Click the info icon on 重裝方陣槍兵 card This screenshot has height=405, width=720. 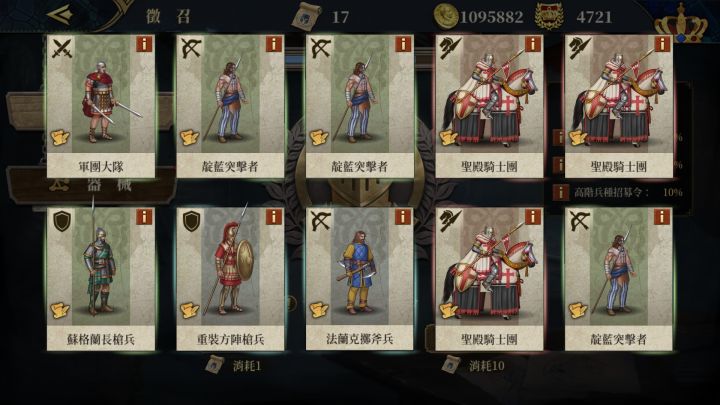click(274, 217)
